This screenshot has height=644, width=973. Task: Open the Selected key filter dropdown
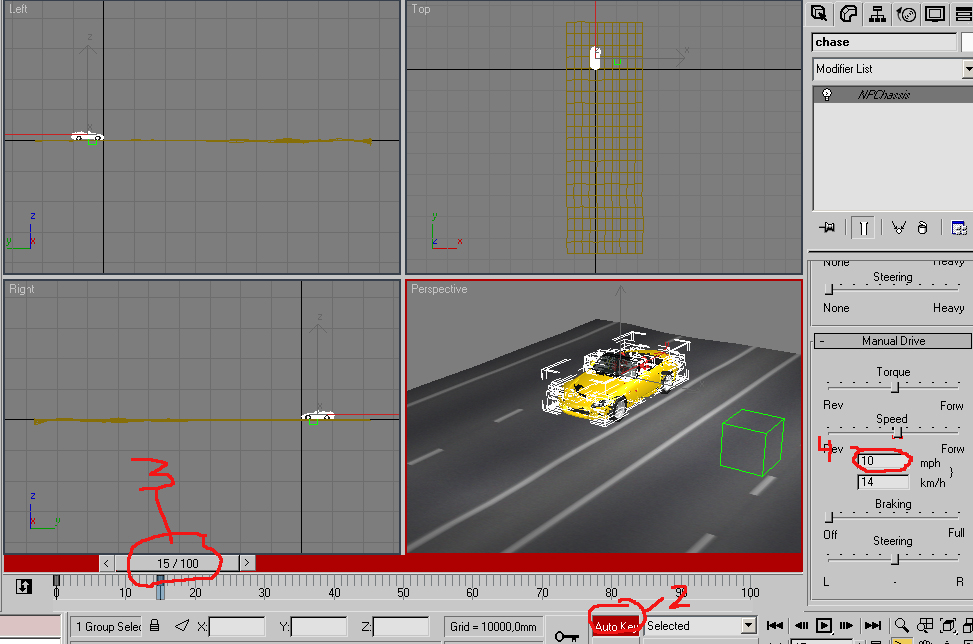749,625
